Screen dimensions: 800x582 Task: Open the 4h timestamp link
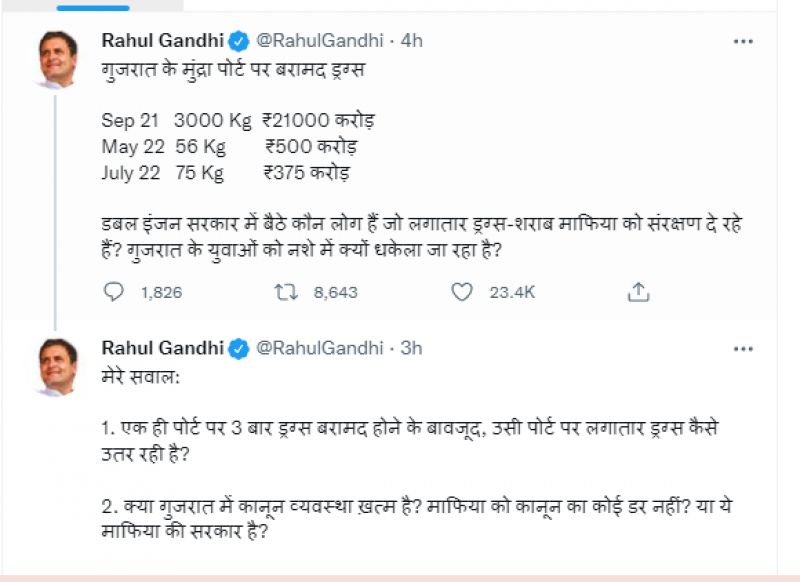coord(411,41)
